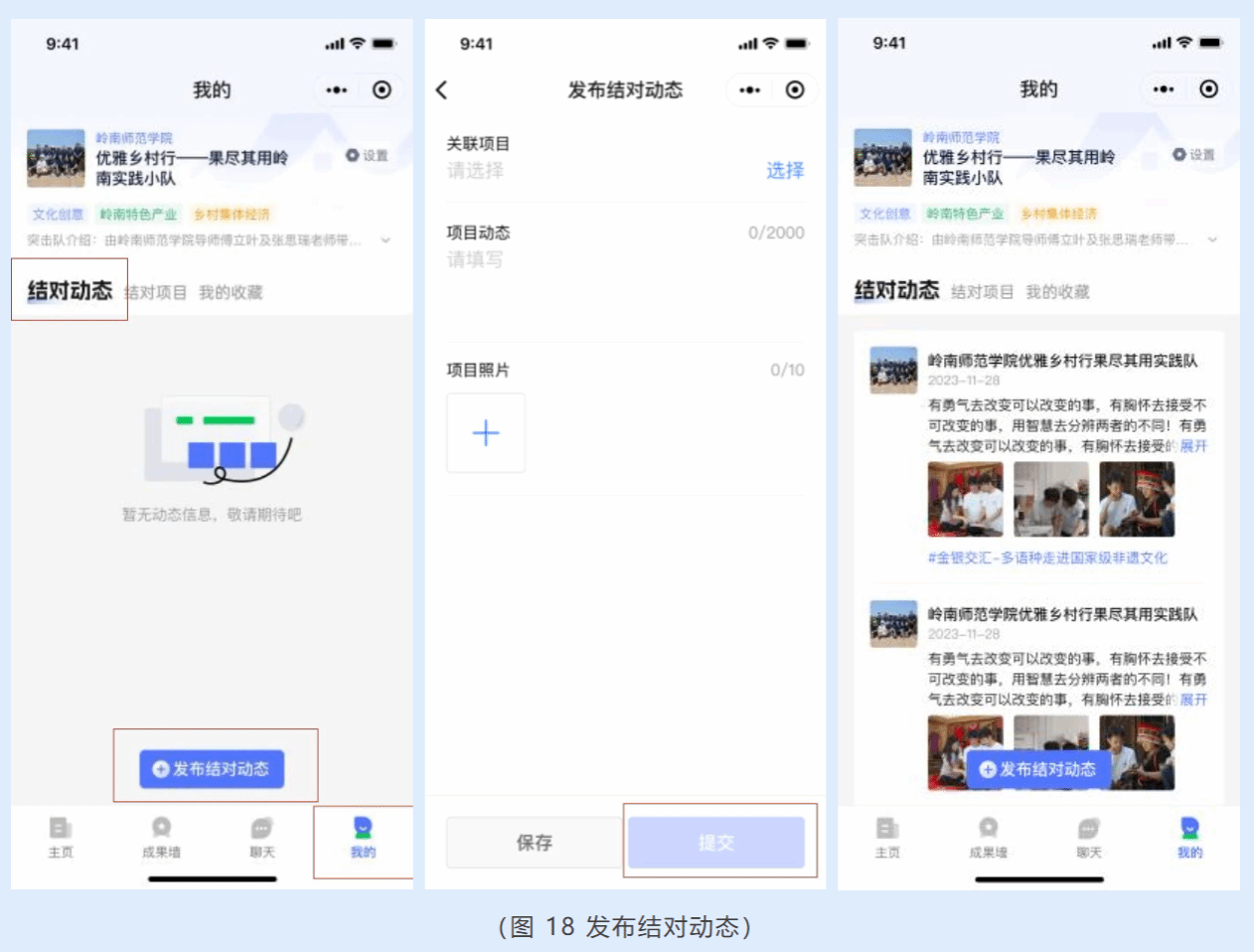Tap the back arrow on publish screen

[x=442, y=90]
